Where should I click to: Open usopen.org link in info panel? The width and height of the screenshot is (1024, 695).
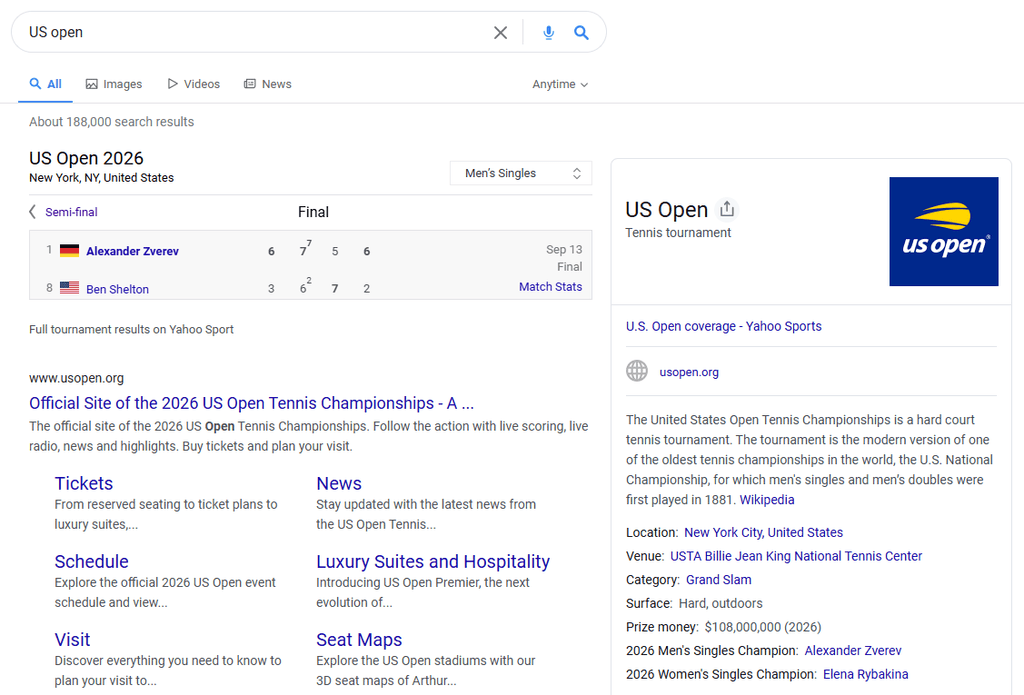point(689,372)
